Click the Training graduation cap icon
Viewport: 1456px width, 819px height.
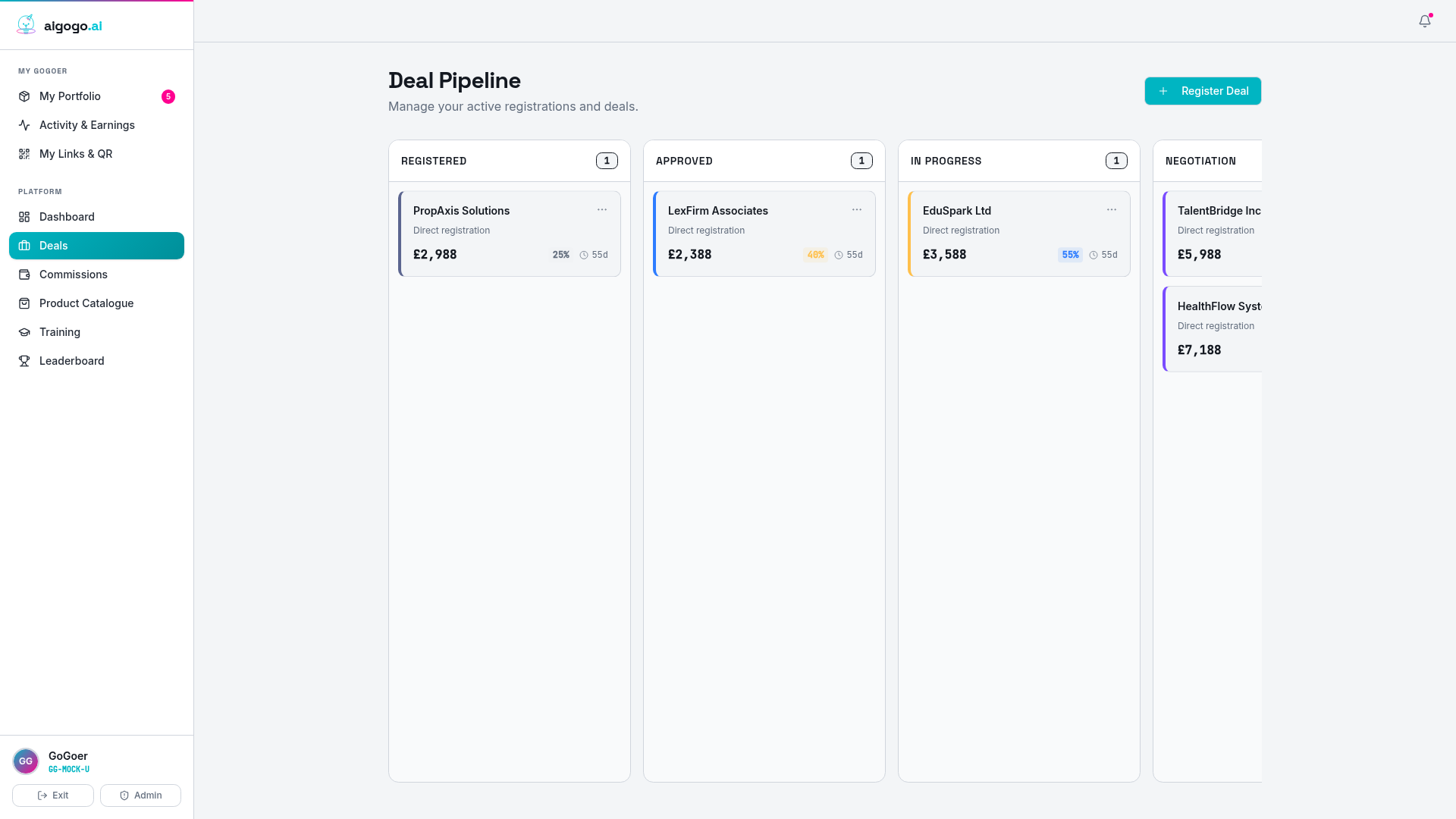click(24, 332)
